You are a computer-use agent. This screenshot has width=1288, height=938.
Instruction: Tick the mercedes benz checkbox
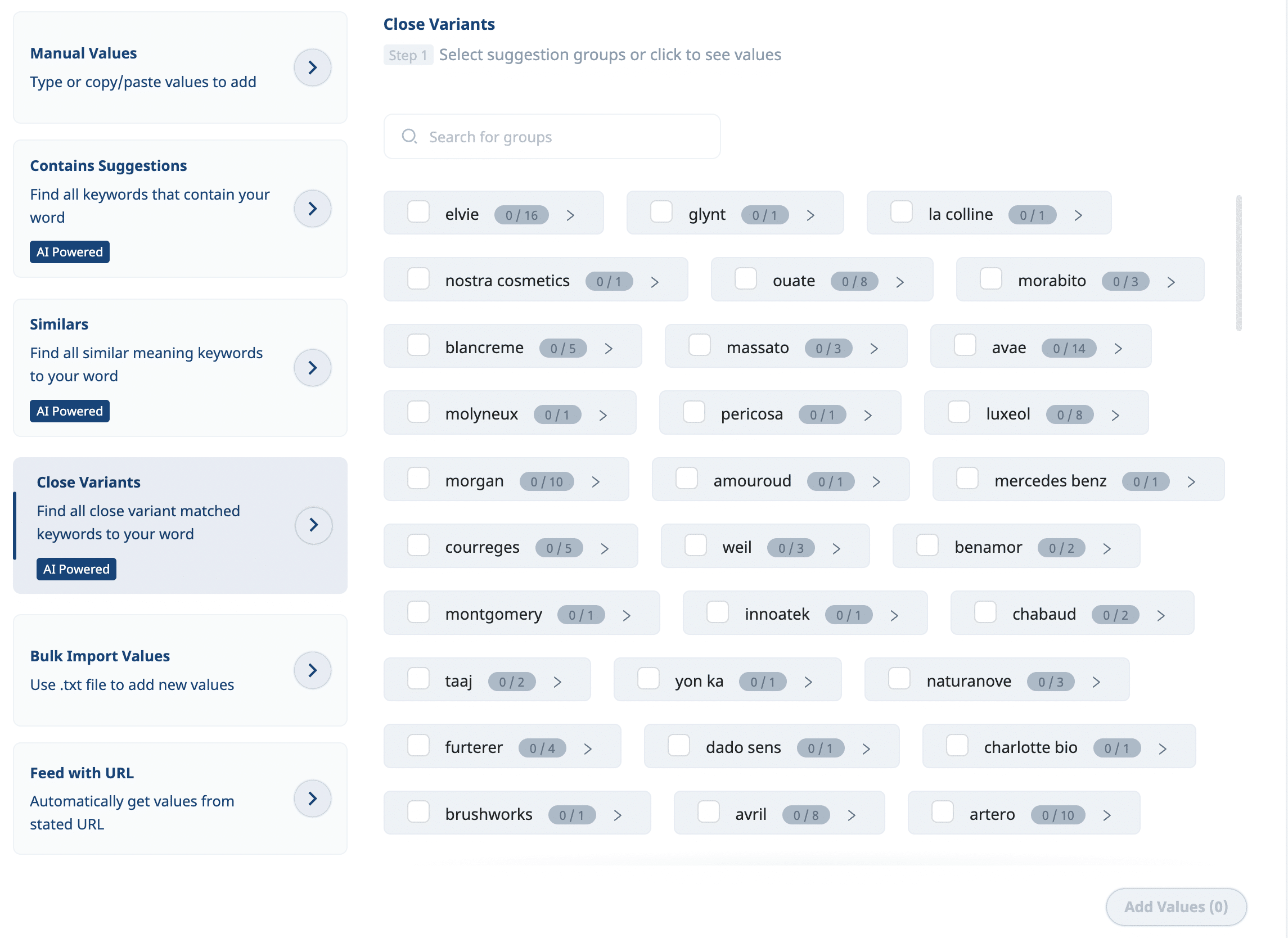967,479
